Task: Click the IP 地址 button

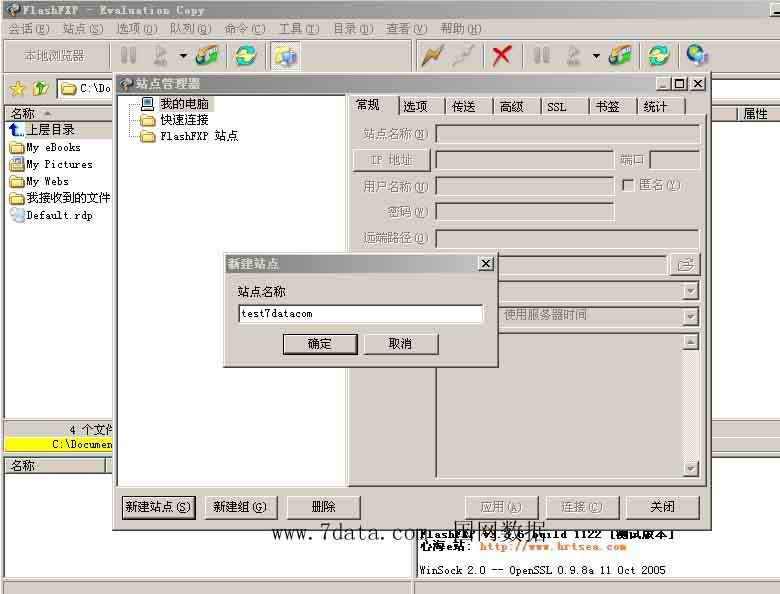Action: (391, 160)
